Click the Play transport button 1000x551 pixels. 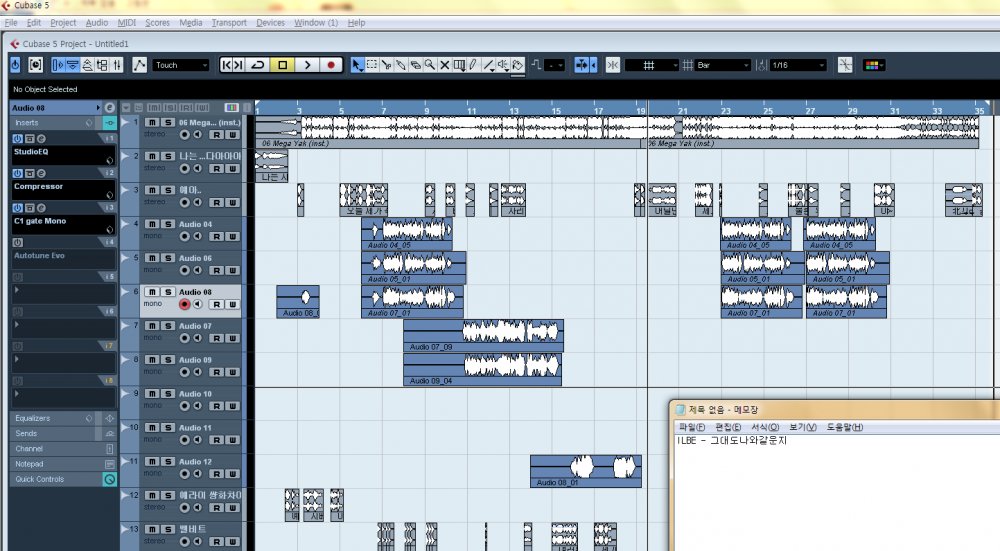point(307,65)
